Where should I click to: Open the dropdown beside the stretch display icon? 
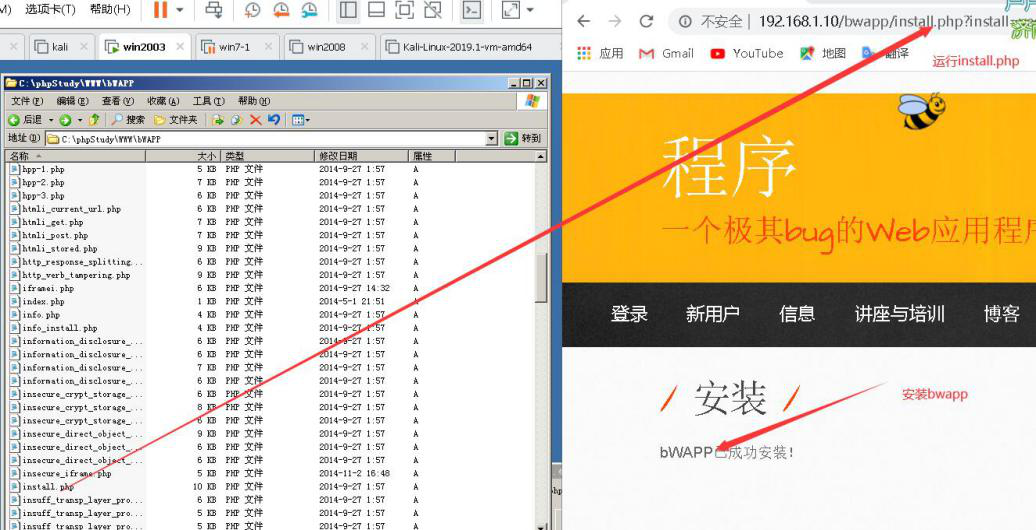[530, 10]
